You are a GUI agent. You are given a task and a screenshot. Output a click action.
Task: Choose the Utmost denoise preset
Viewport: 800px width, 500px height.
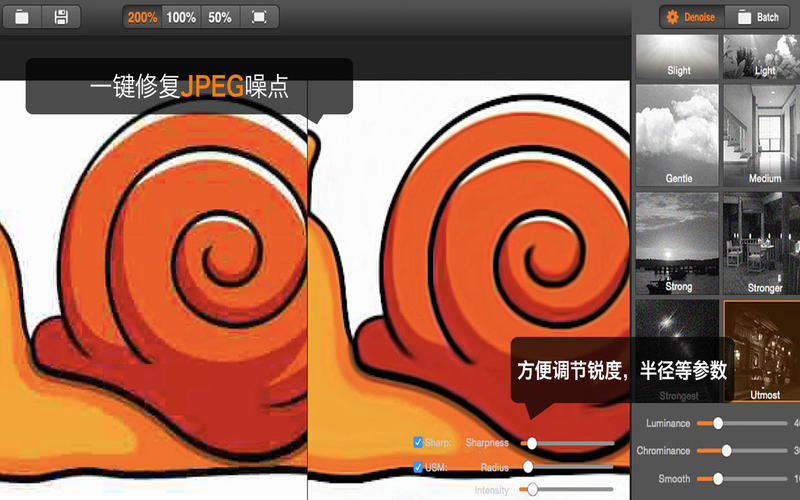[762, 351]
